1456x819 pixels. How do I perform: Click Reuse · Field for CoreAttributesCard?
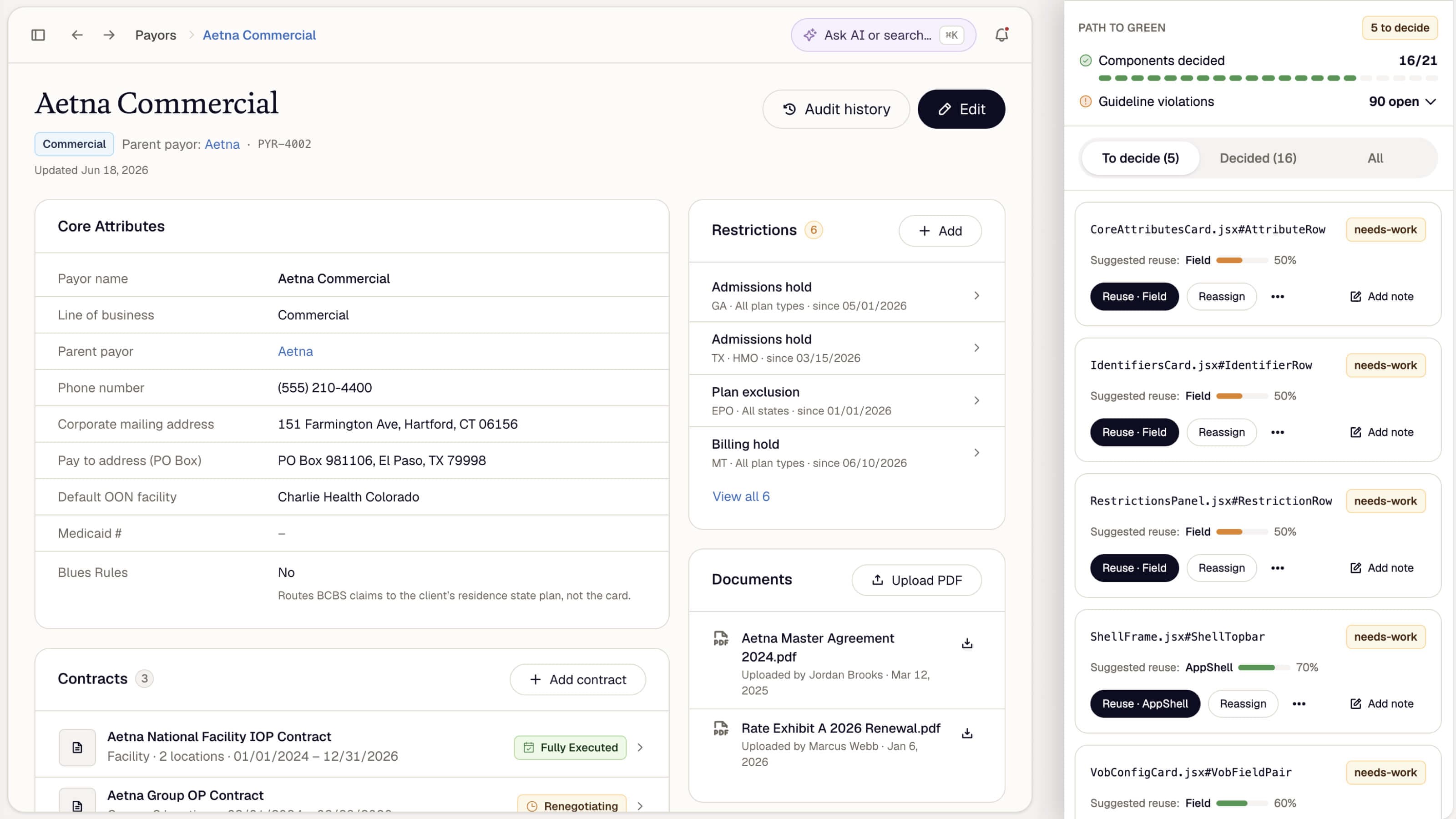tap(1134, 297)
